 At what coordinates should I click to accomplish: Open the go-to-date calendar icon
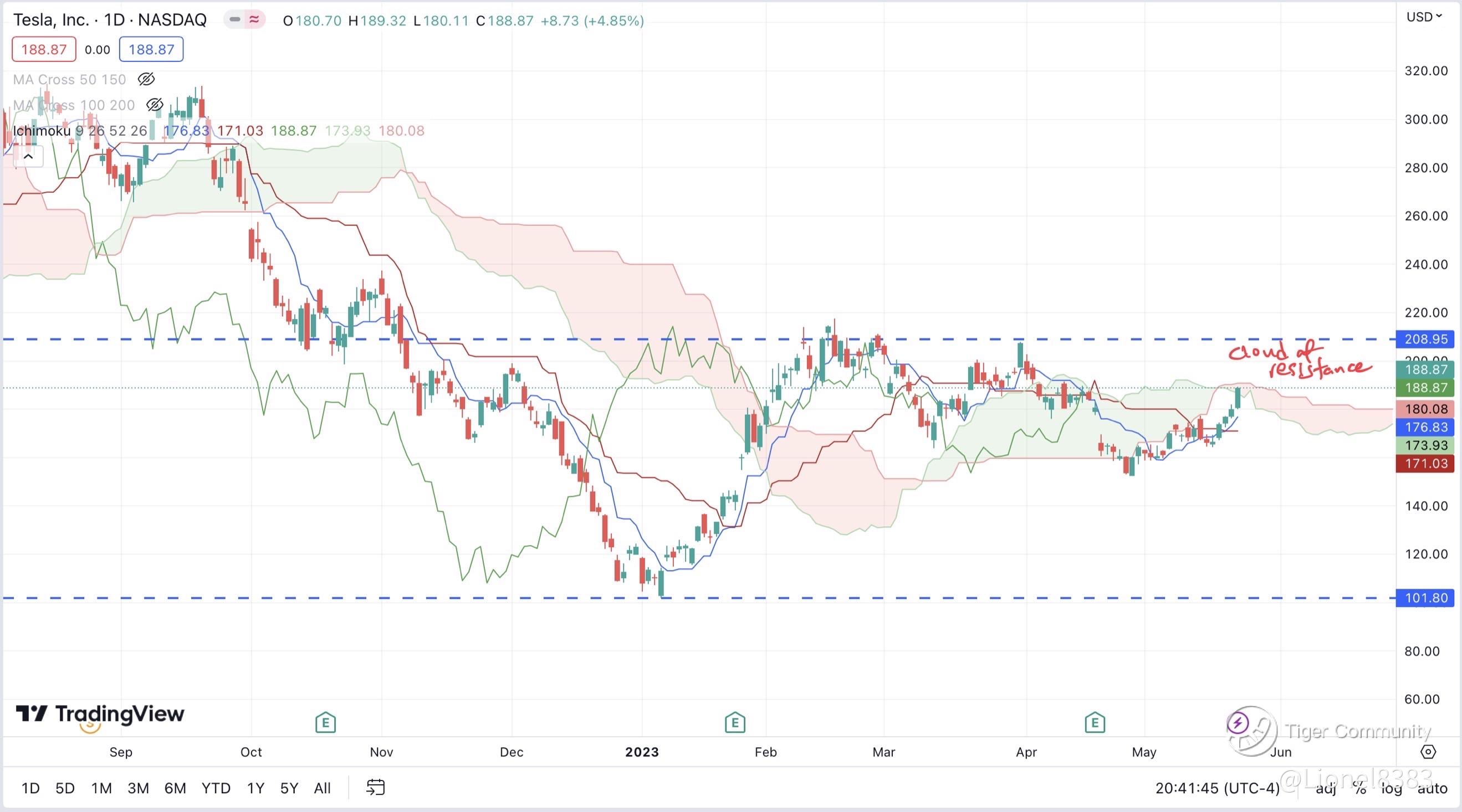coord(375,788)
